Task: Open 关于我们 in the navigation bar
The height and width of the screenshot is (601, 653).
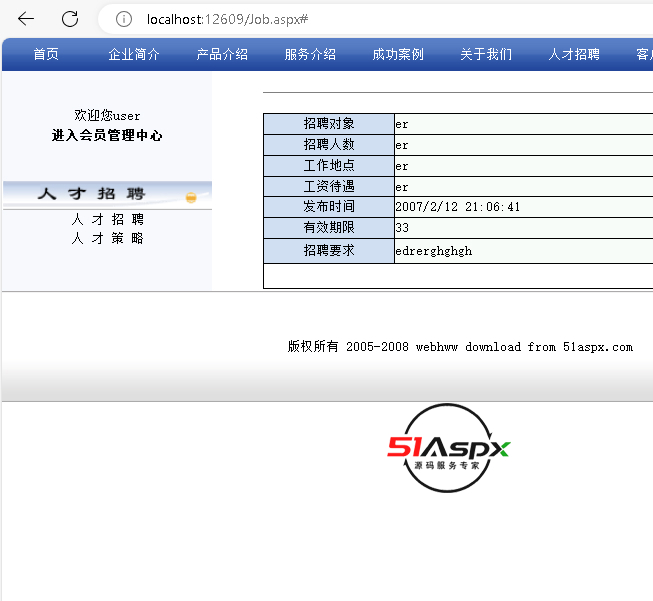Action: tap(486, 55)
